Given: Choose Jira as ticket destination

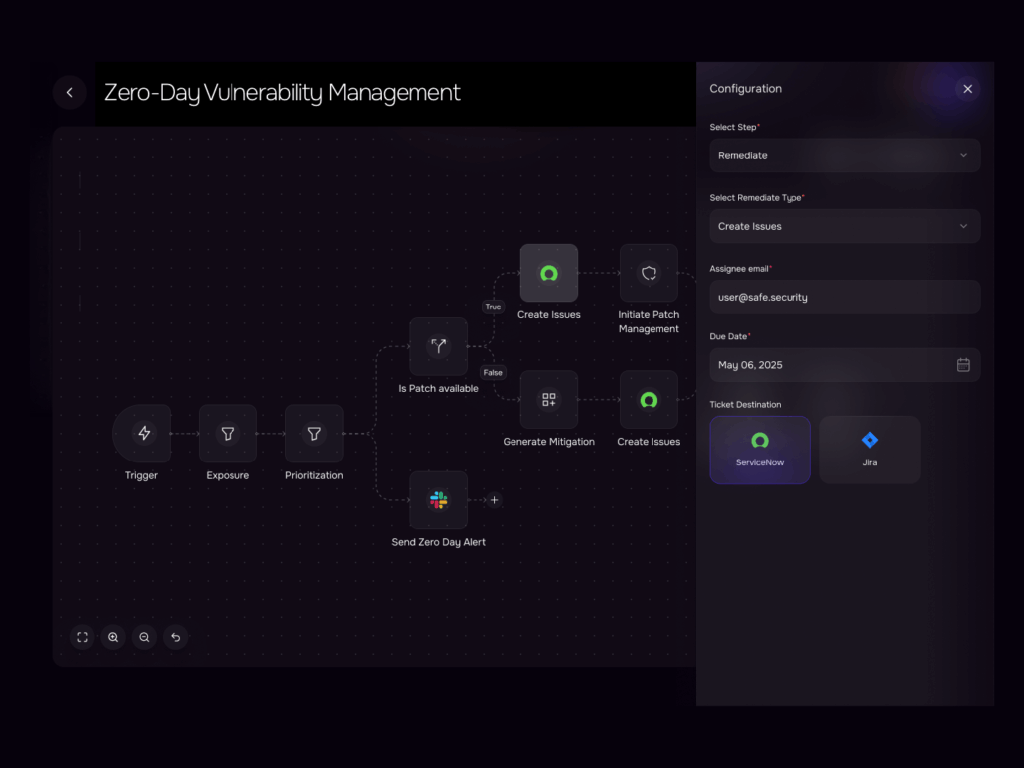Looking at the screenshot, I should tap(870, 450).
